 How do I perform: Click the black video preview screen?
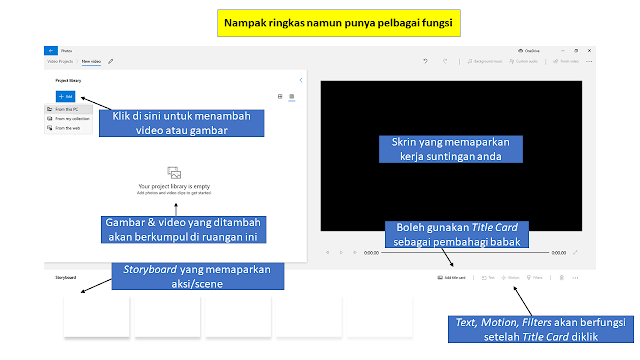[x=451, y=156]
